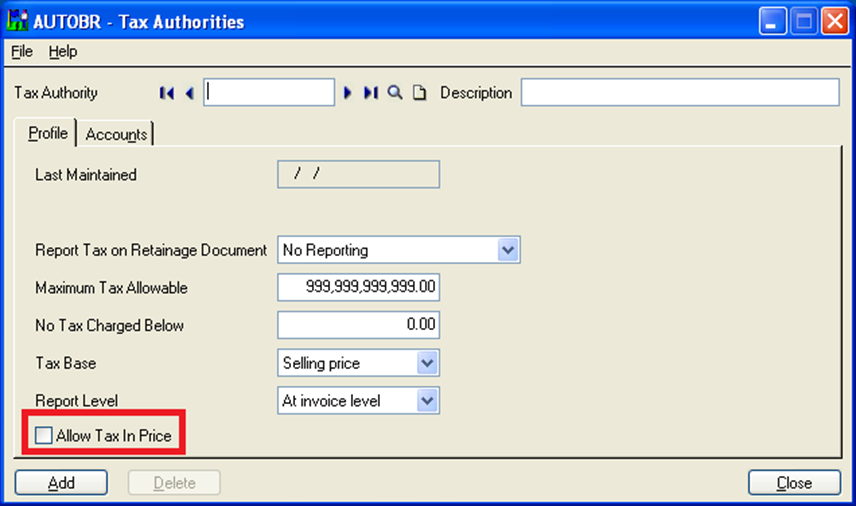Click the No Tax Charged Below field
The height and width of the screenshot is (506, 856).
(358, 325)
